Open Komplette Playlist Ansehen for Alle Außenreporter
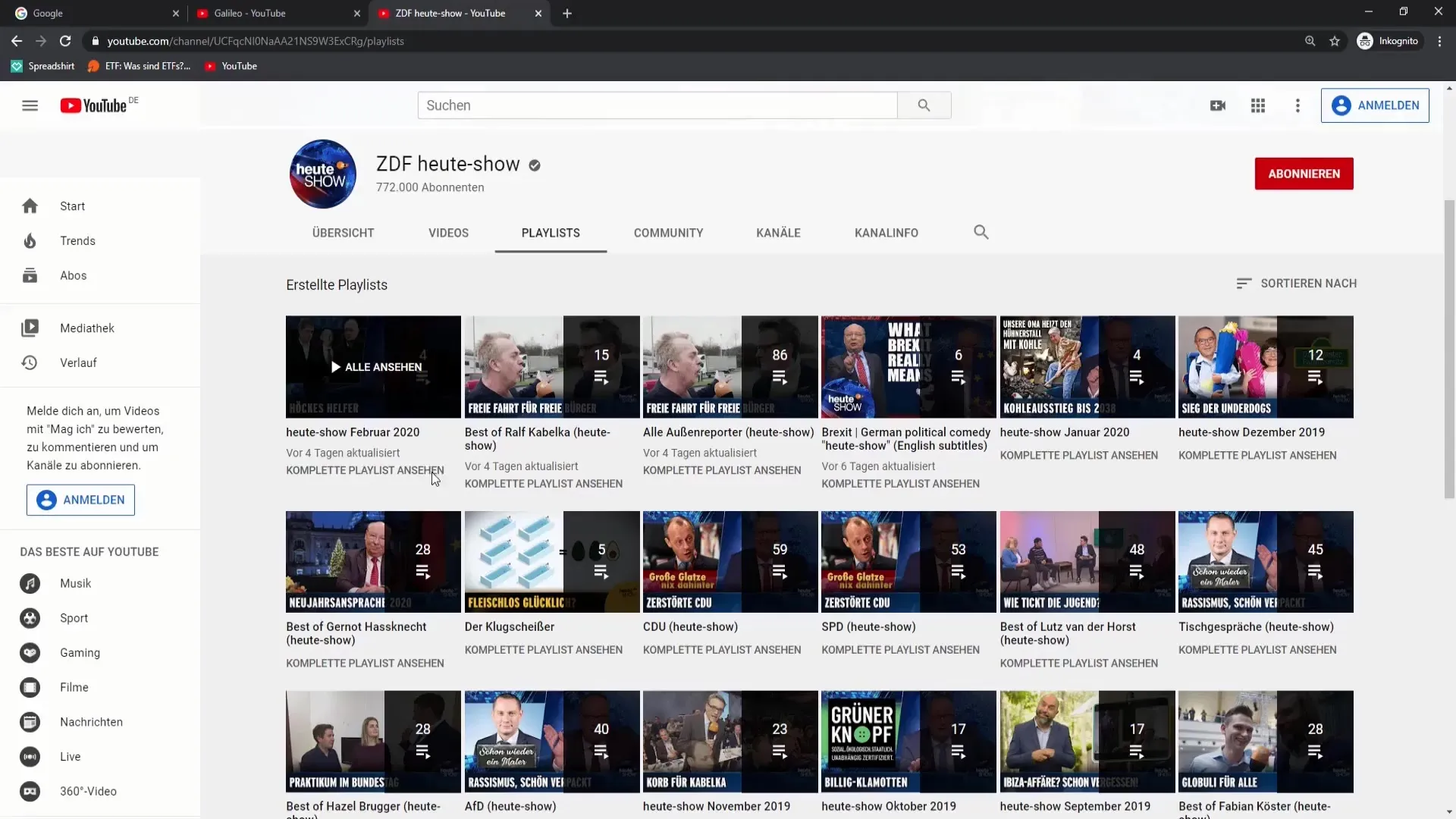The width and height of the screenshot is (1456, 819). 722,470
